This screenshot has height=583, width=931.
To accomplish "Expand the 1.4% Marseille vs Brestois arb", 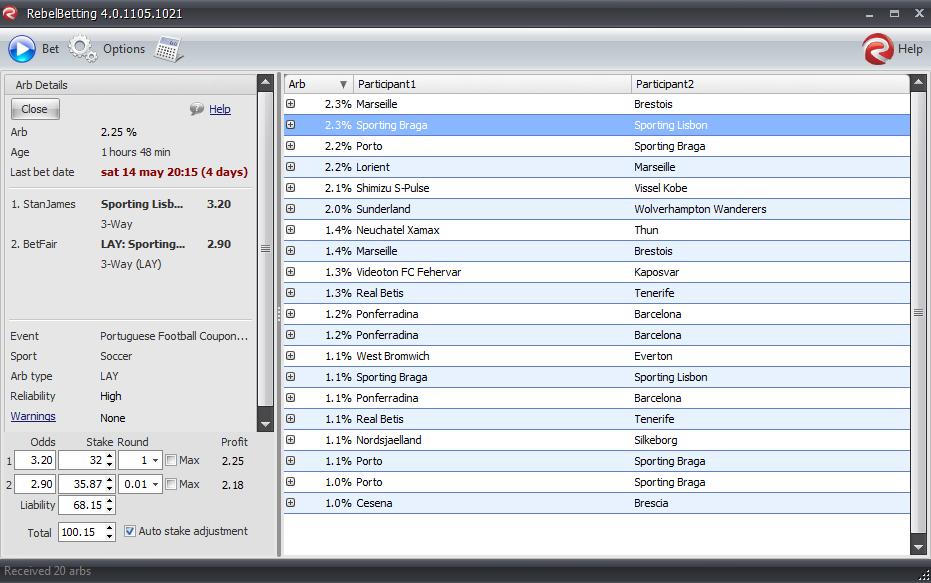I will coord(290,251).
